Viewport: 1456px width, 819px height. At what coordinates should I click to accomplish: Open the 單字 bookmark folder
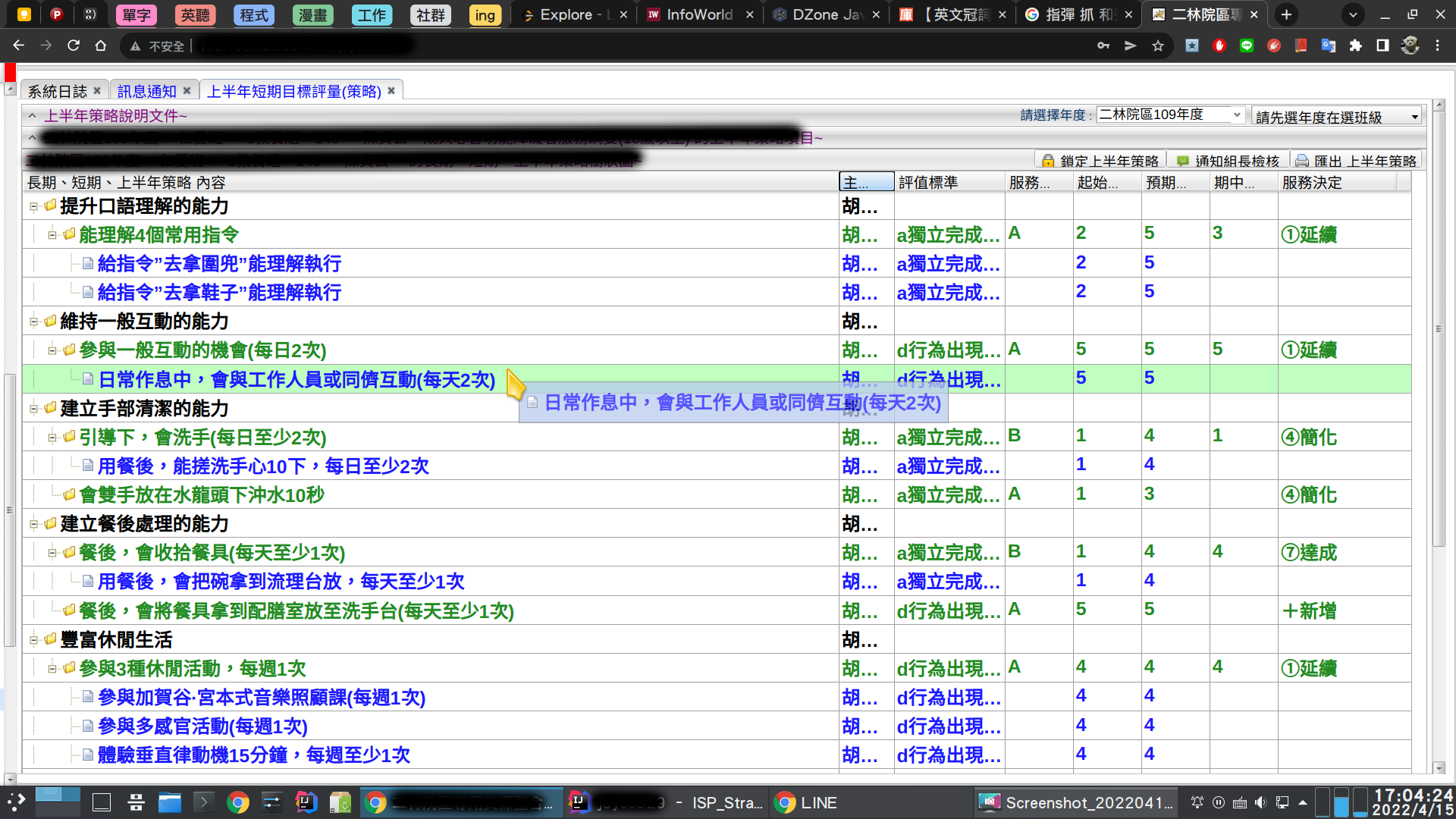coord(136,15)
